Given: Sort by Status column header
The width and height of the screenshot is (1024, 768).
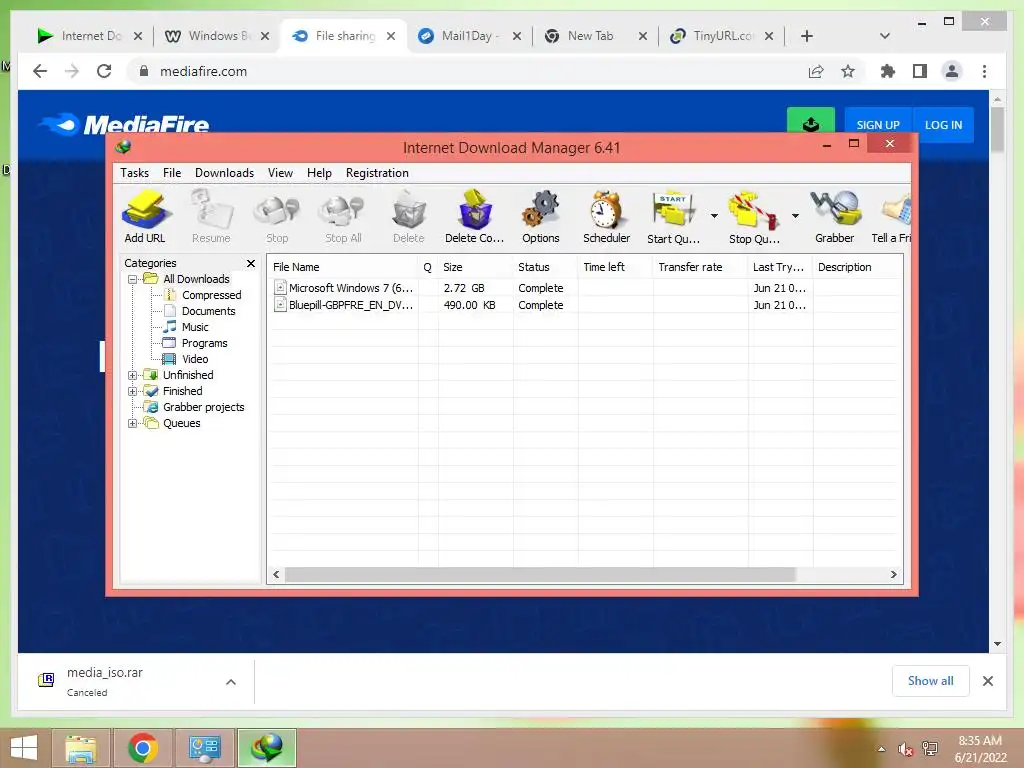Looking at the screenshot, I should (545, 267).
